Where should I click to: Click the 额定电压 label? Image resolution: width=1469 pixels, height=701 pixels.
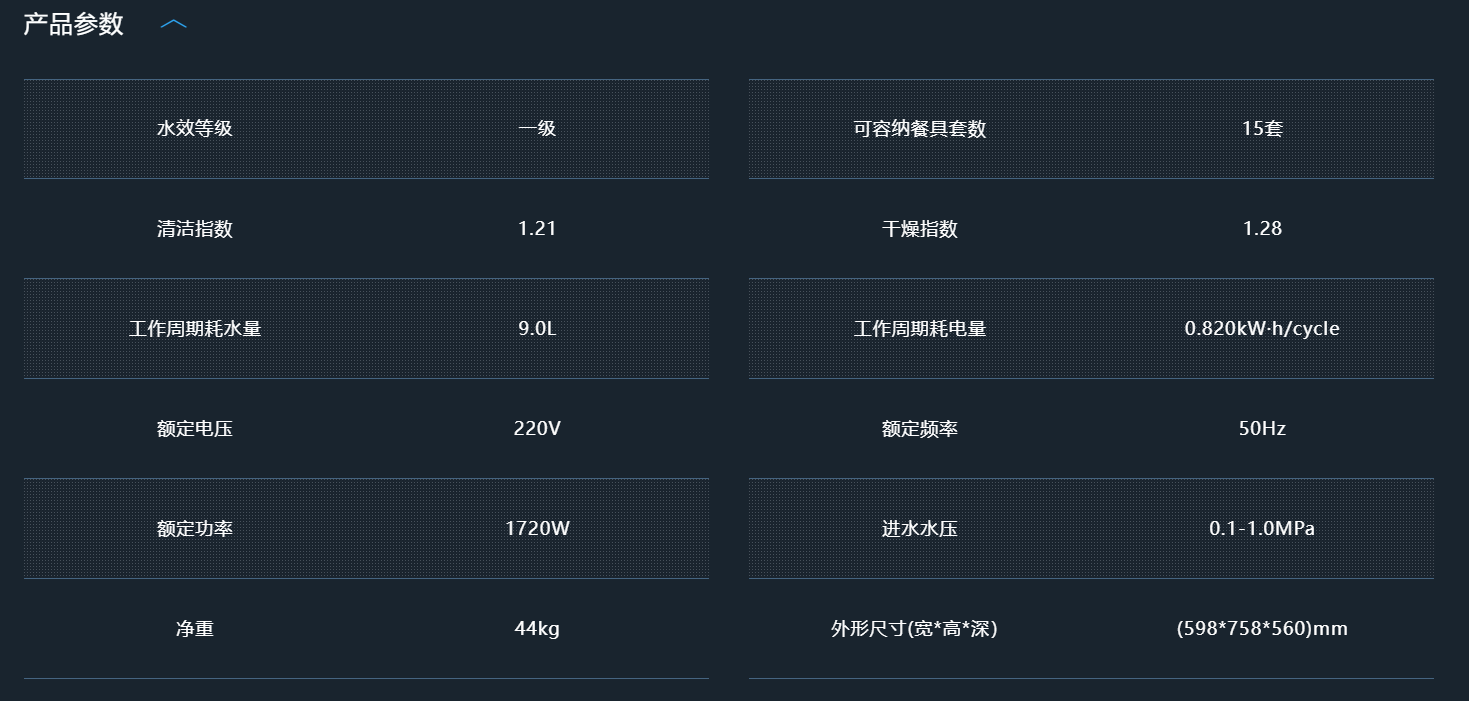coord(195,429)
